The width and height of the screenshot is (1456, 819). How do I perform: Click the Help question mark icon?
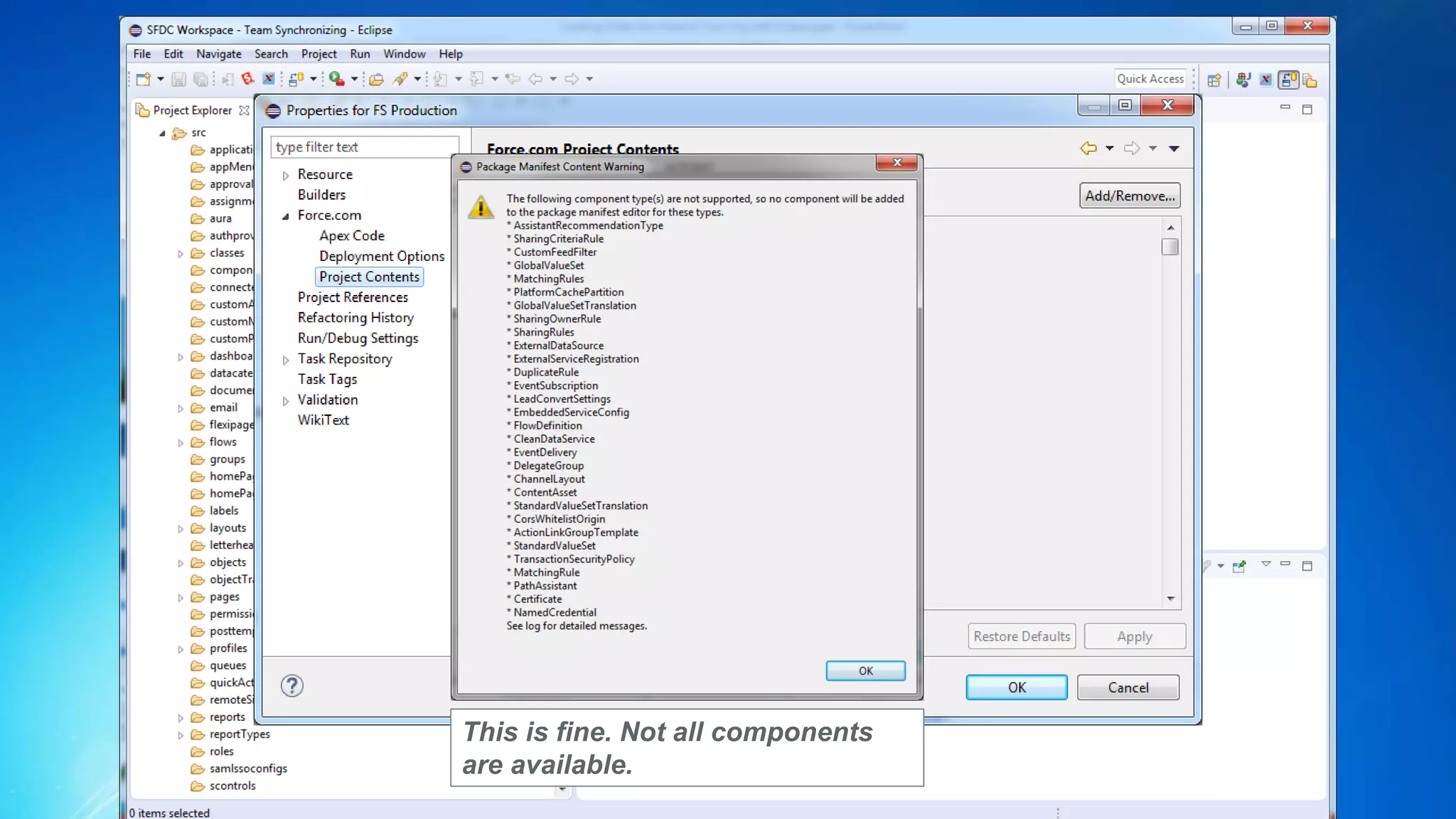tap(291, 685)
